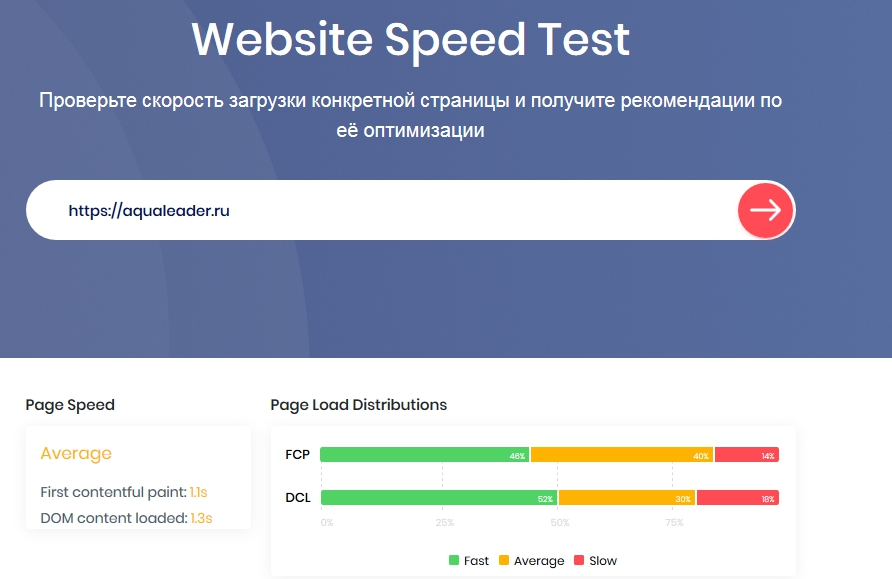This screenshot has height=579, width=892.
Task: Click the Website Speed Test title
Action: [411, 38]
